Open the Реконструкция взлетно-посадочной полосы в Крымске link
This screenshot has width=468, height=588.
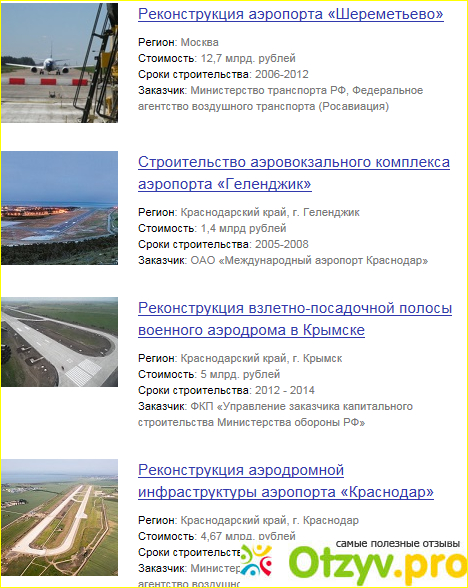point(295,319)
